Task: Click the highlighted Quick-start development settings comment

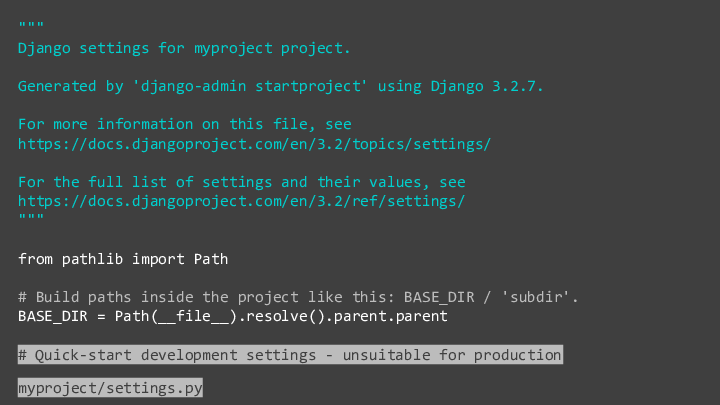Action: pos(290,355)
